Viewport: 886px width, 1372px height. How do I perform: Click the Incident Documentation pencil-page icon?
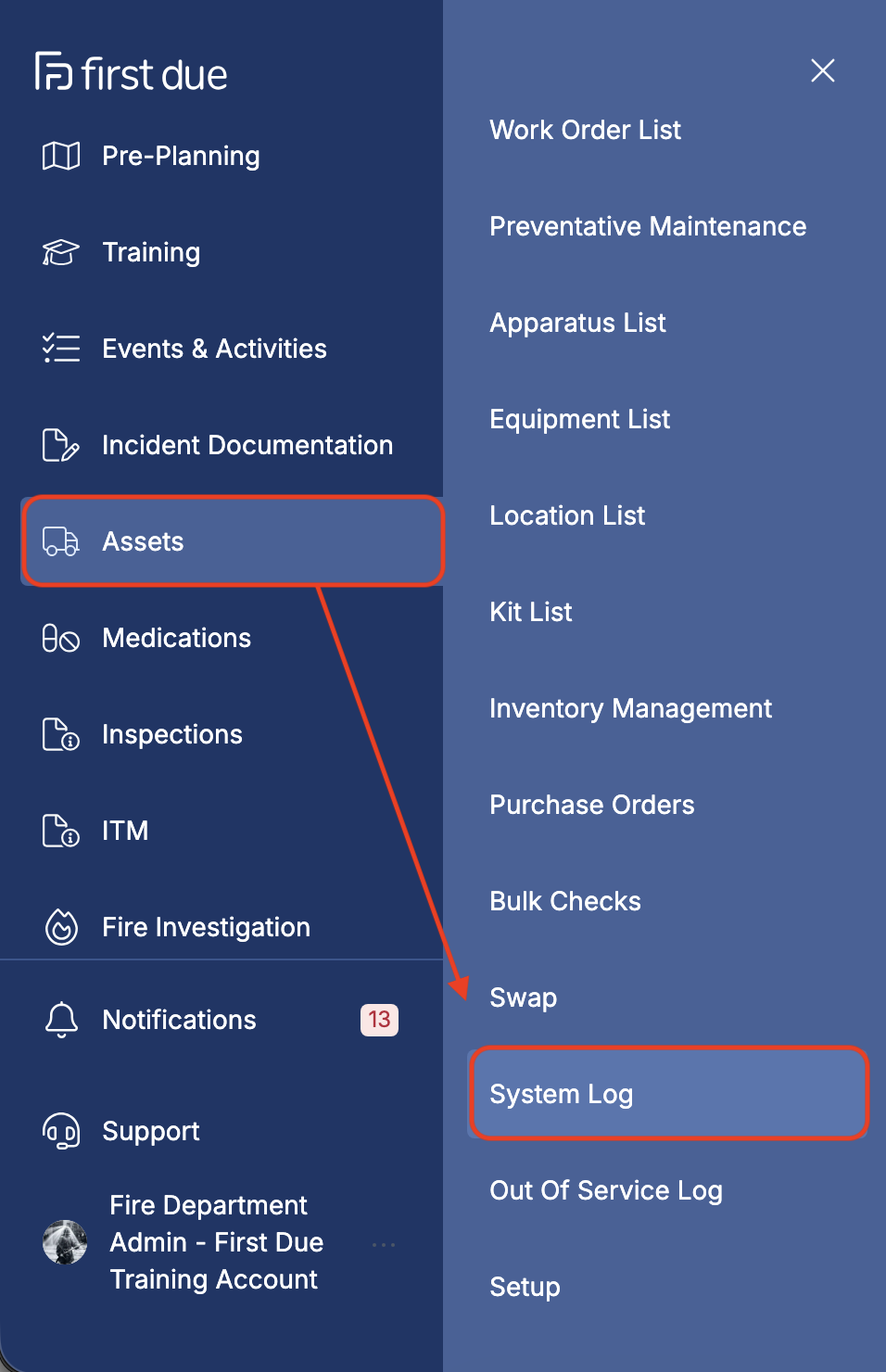61,445
